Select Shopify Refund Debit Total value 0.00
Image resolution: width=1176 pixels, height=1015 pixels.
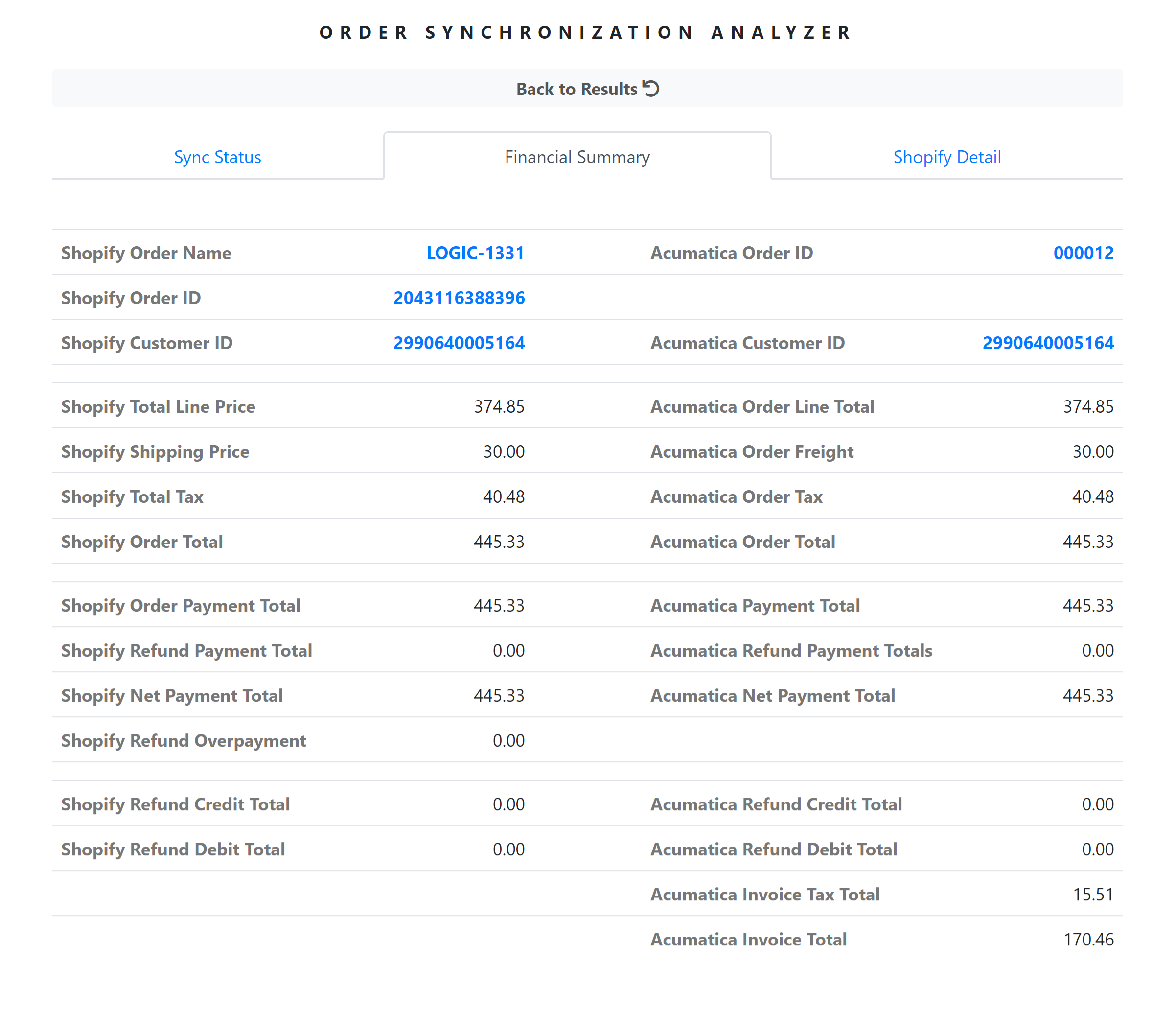[508, 850]
